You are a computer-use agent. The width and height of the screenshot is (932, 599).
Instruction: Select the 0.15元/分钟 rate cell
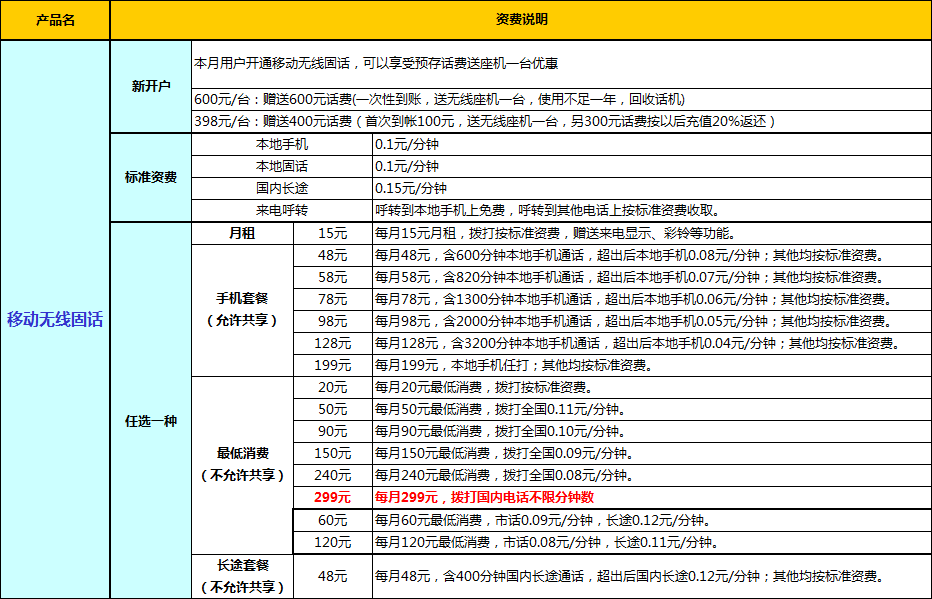[x=652, y=188]
